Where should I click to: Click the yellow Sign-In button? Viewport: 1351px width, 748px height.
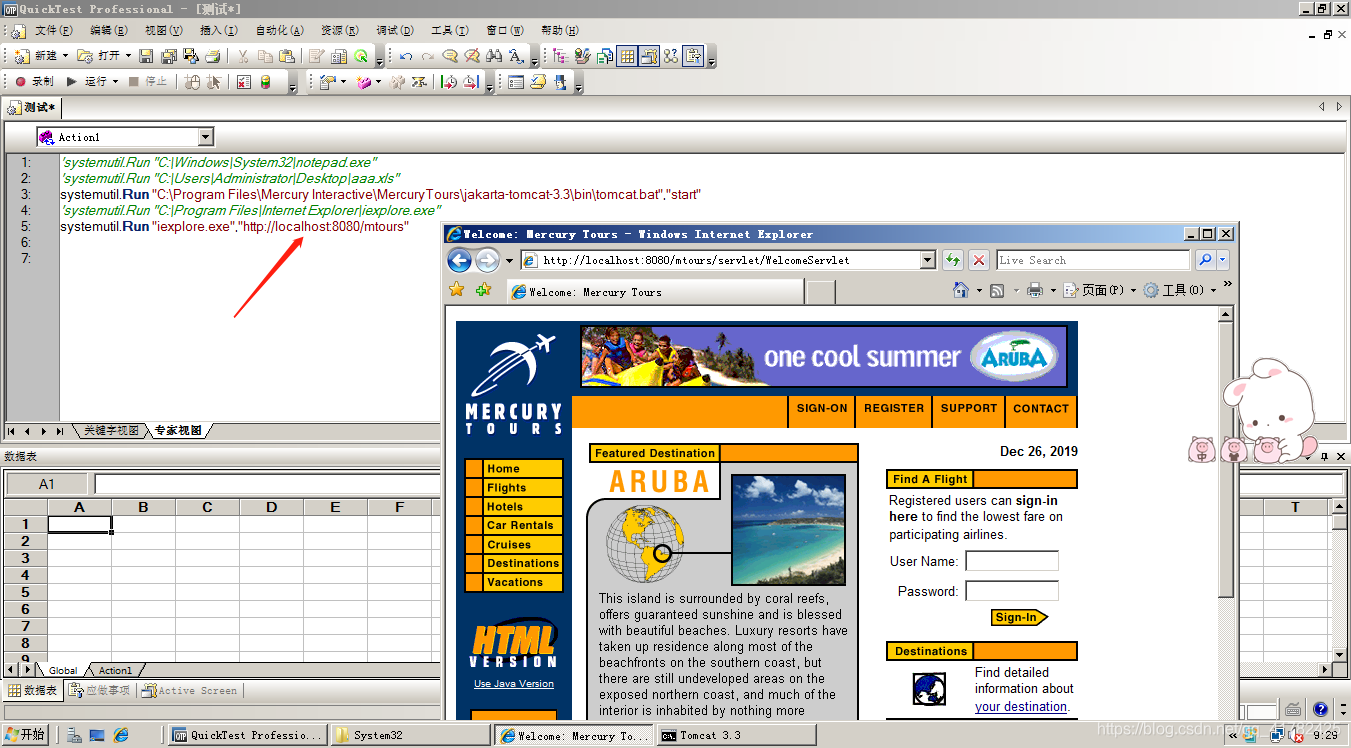(x=1019, y=617)
